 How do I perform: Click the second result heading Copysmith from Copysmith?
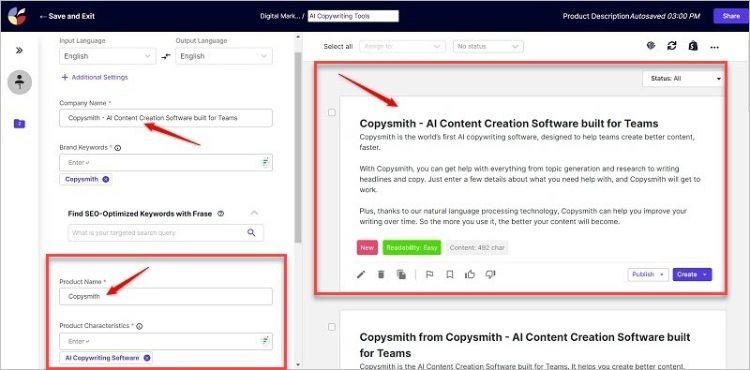525,345
